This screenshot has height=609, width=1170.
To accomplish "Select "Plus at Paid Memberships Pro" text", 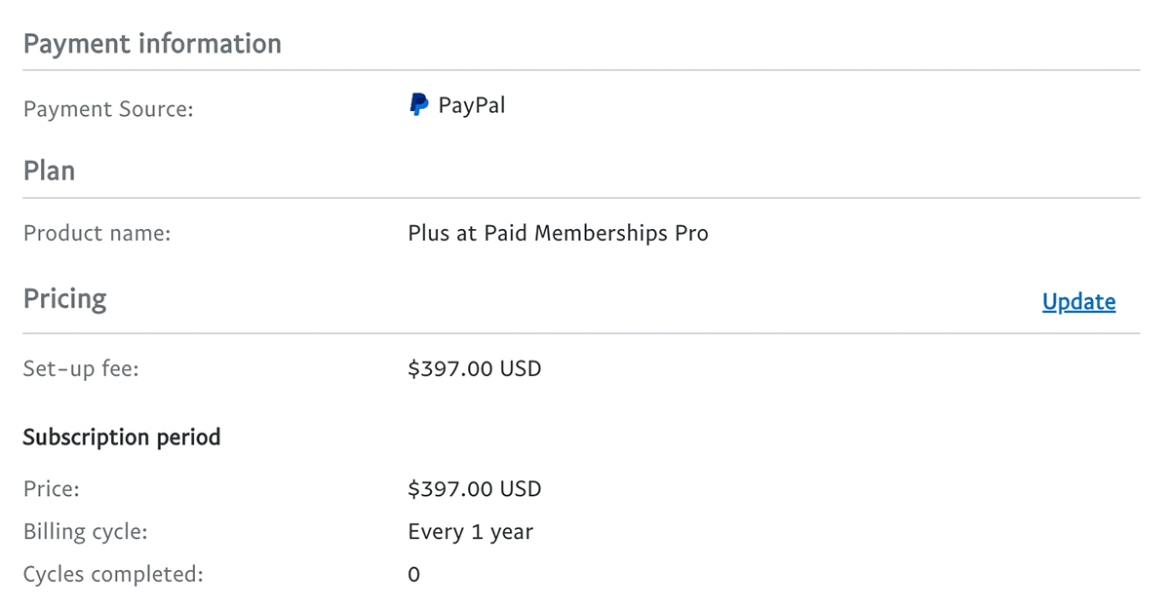I will click(557, 233).
